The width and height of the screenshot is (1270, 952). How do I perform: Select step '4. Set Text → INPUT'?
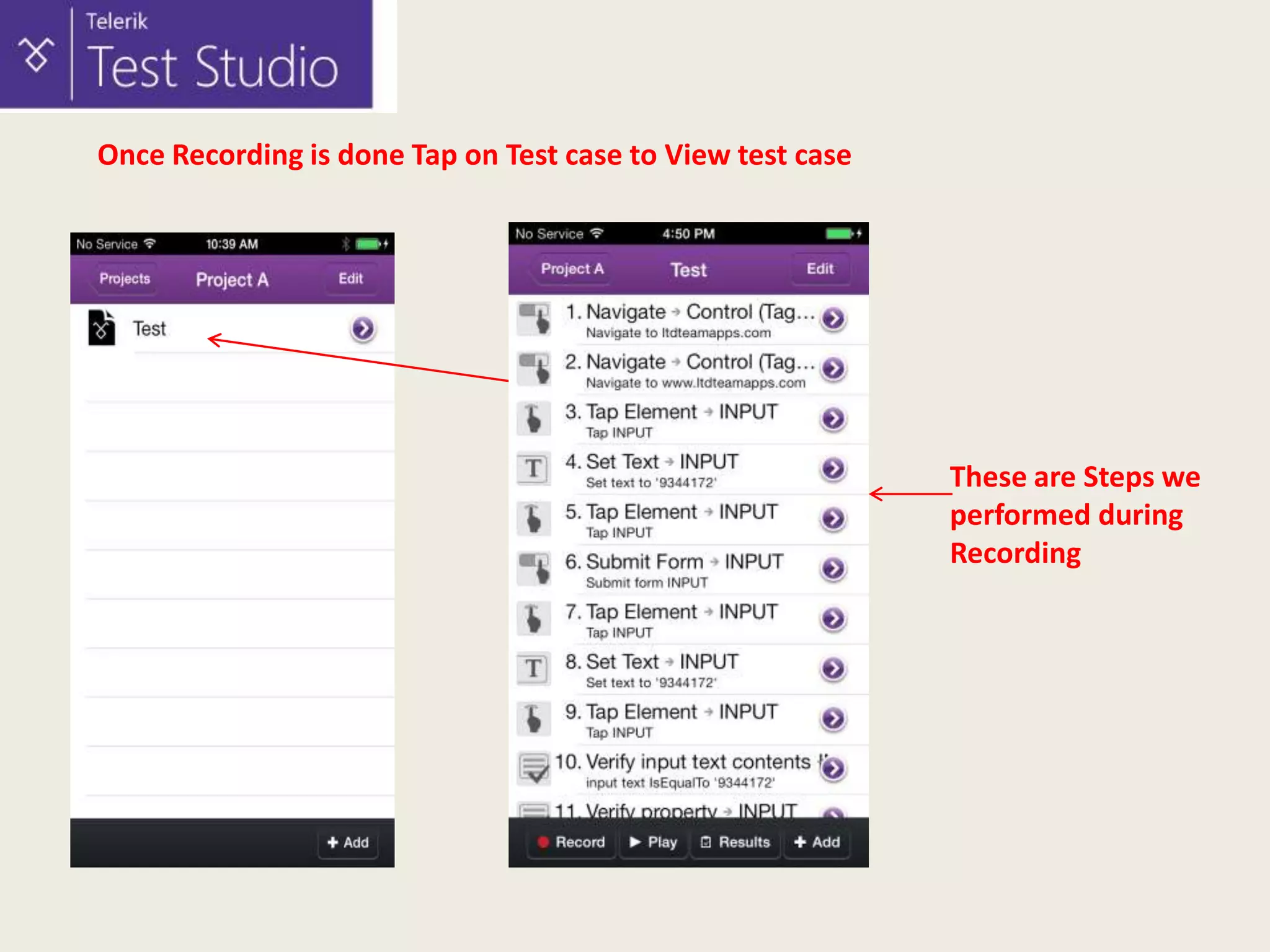click(x=652, y=462)
